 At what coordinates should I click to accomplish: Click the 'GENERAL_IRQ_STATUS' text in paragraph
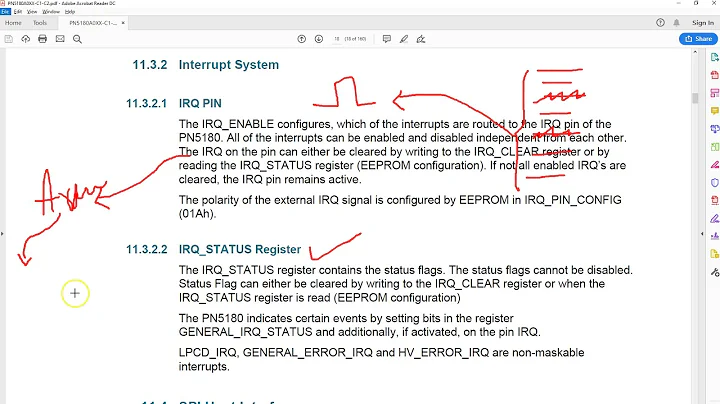pyautogui.click(x=245, y=332)
